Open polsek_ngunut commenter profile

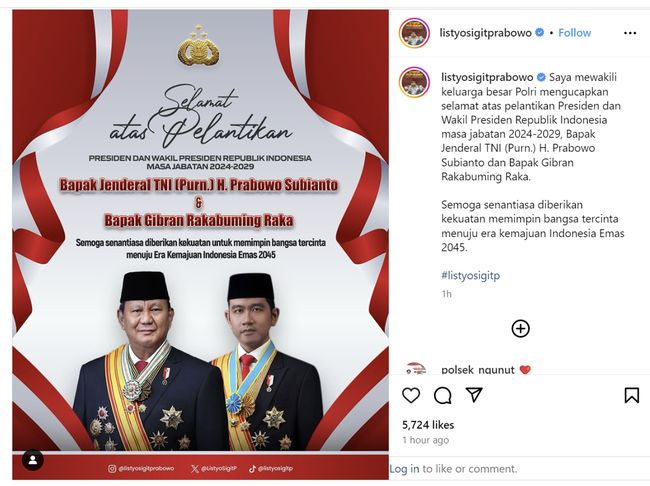[478, 369]
